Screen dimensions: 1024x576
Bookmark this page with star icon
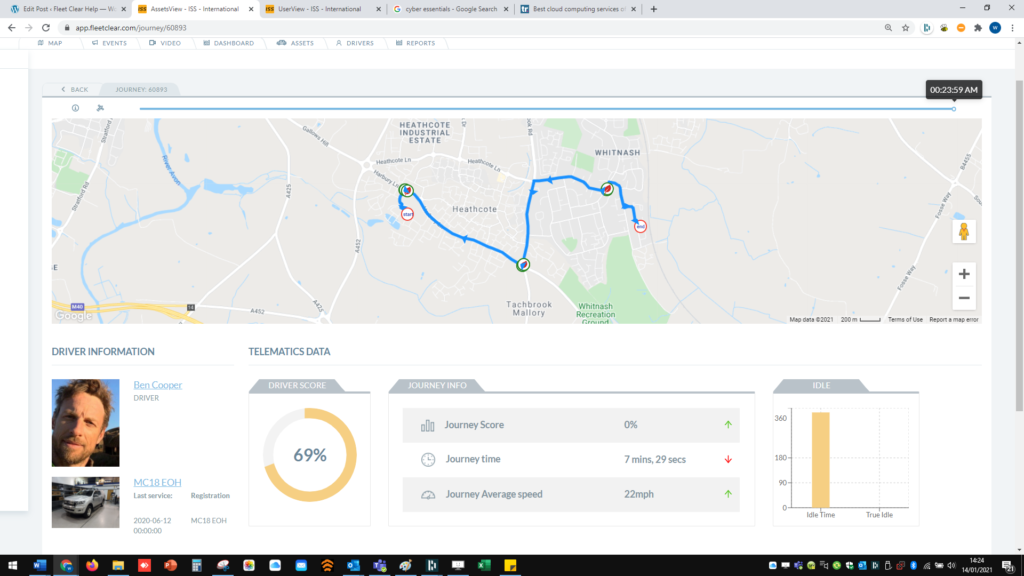(905, 28)
